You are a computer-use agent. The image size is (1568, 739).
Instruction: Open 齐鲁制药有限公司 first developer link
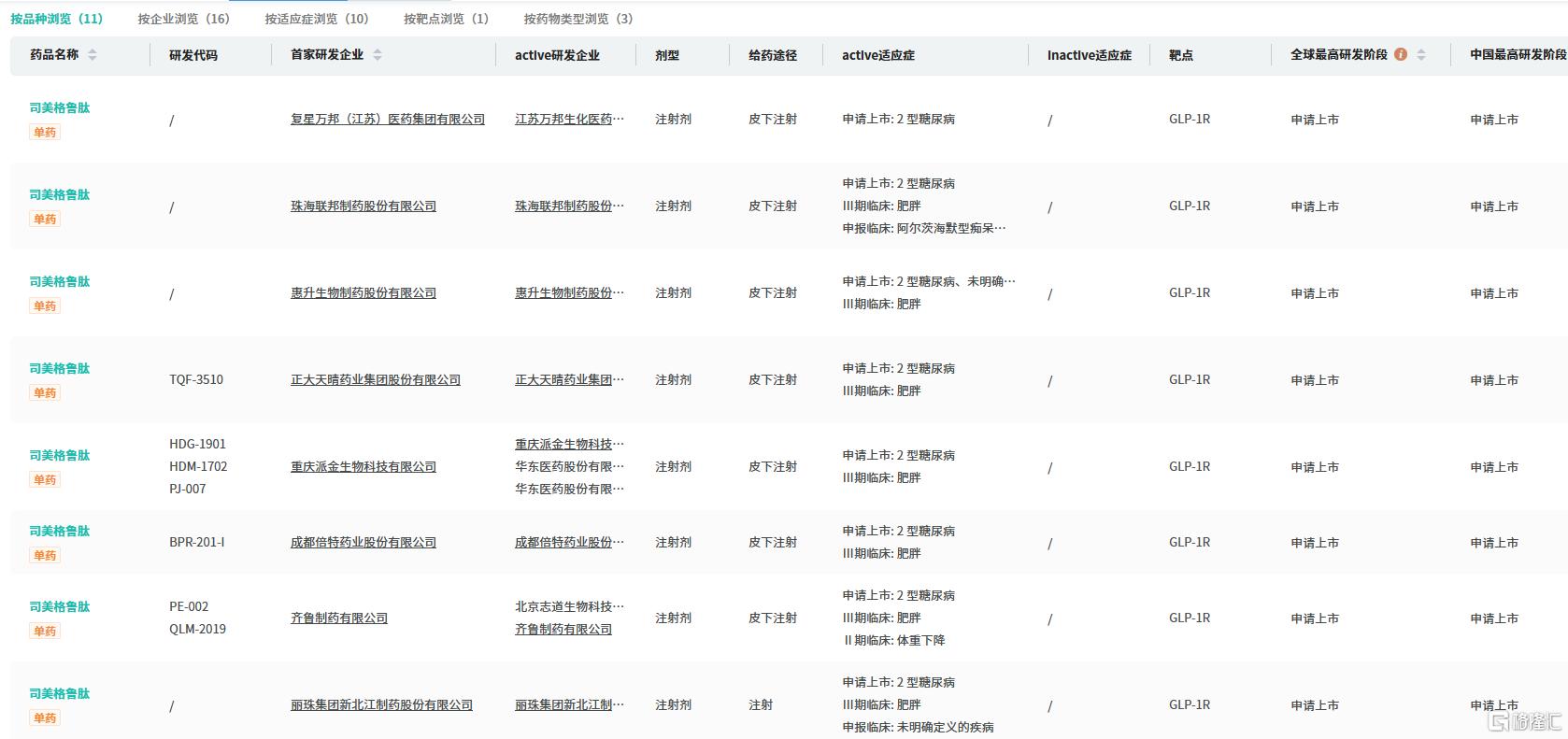pos(339,618)
